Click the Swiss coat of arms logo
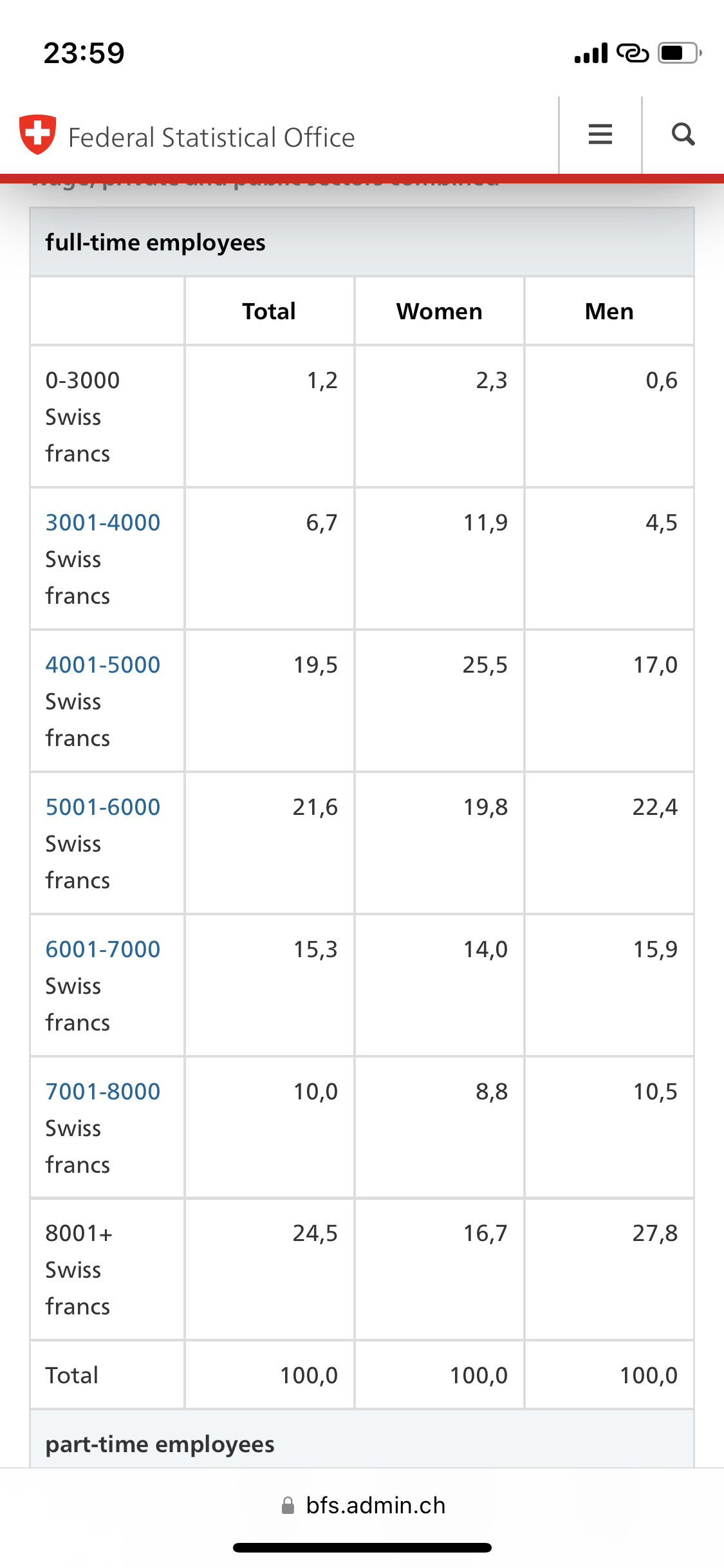The width and height of the screenshot is (724, 1568). 37,135
